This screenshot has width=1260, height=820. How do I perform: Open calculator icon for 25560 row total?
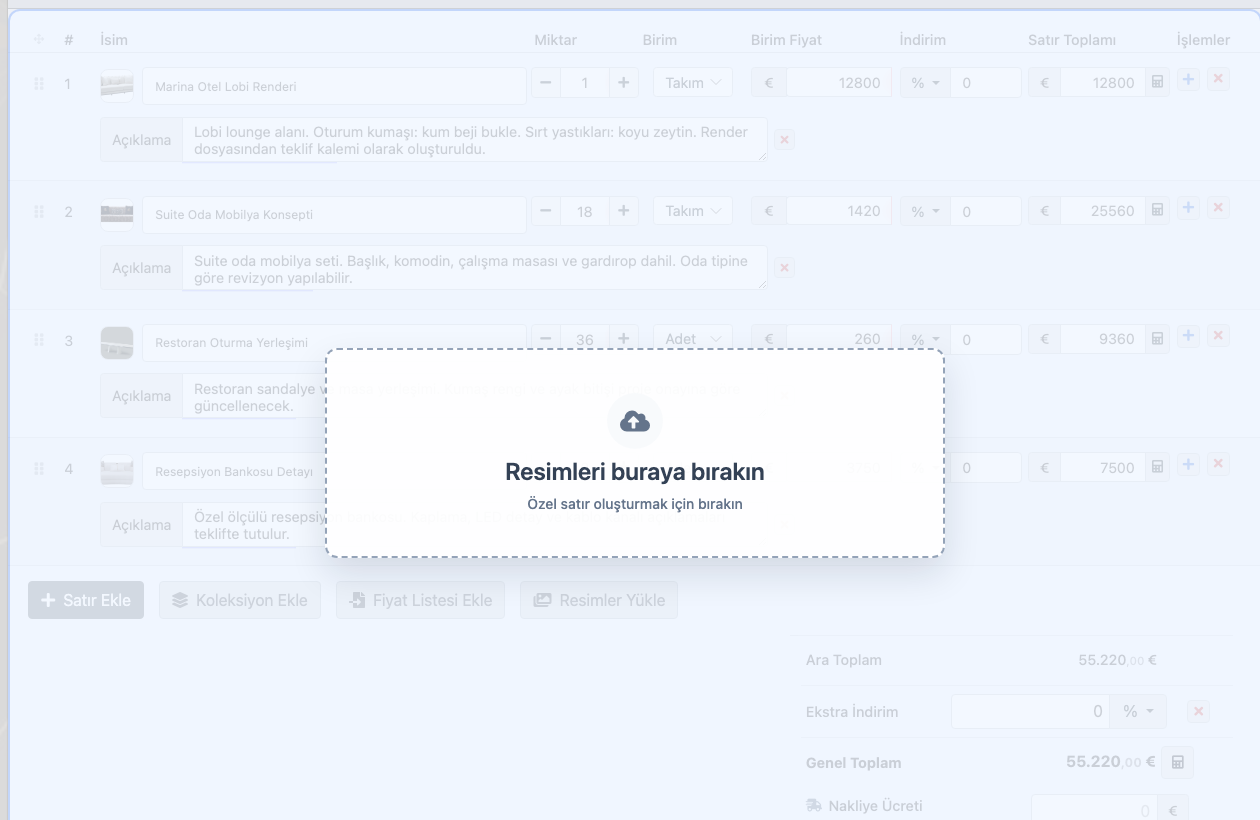tap(1157, 210)
